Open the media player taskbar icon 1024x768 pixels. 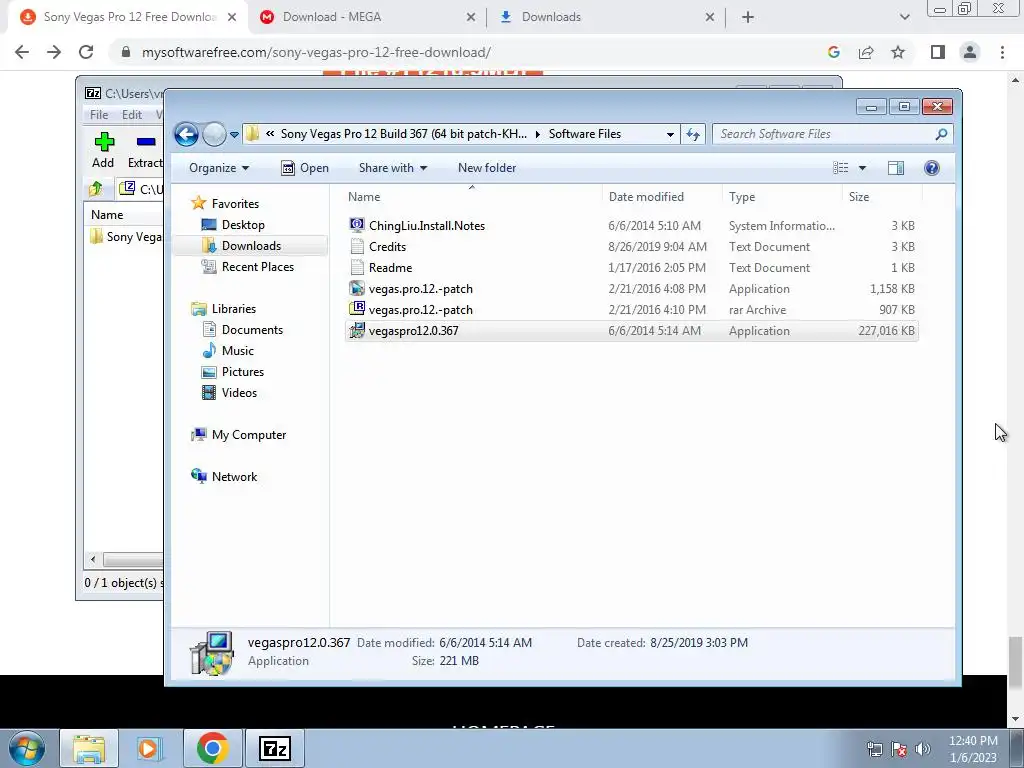[x=150, y=748]
